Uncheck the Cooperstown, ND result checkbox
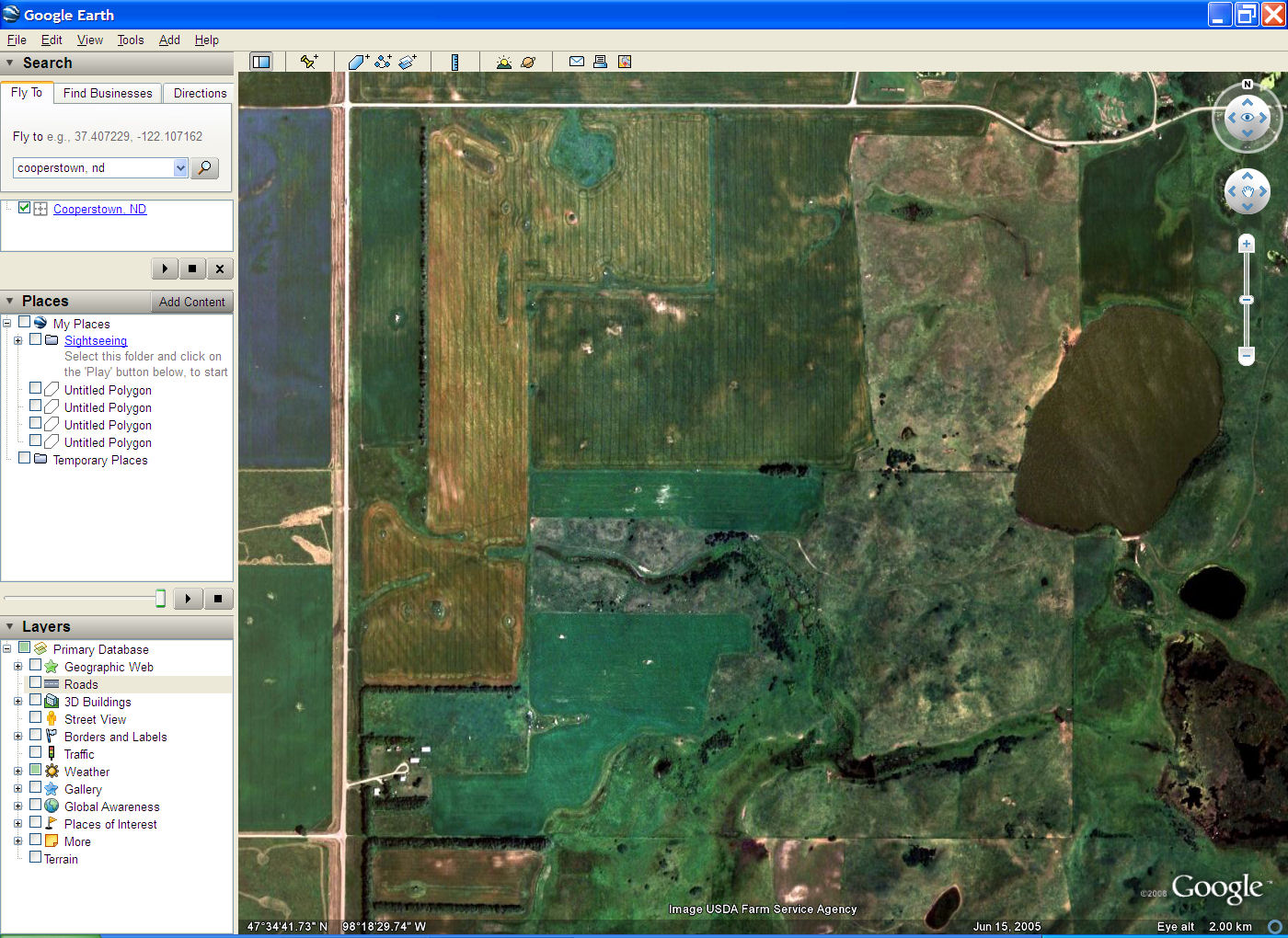 click(25, 208)
